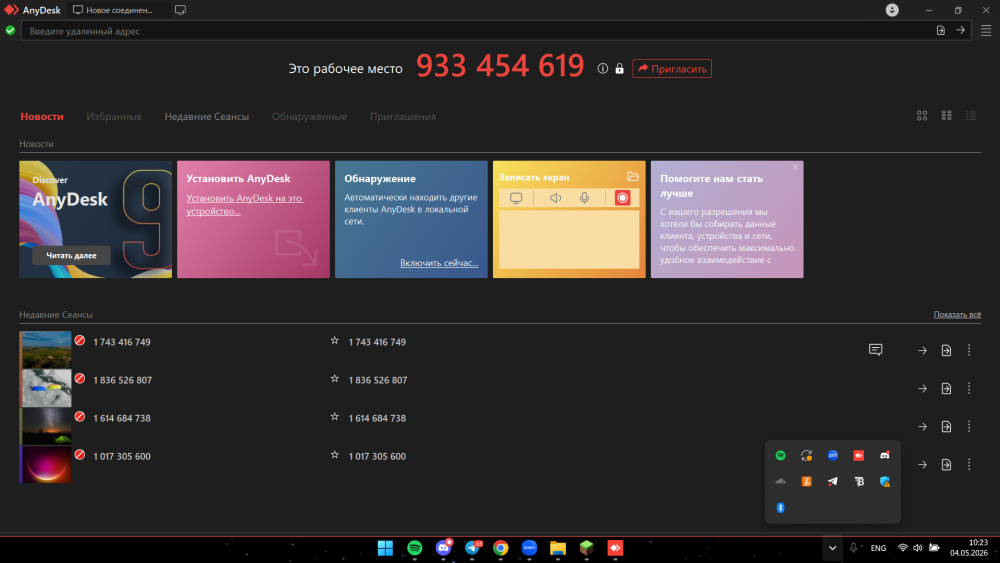Viewport: 1000px width, 563px height.
Task: Collapse hidden tray icons chevron
Action: 832,548
